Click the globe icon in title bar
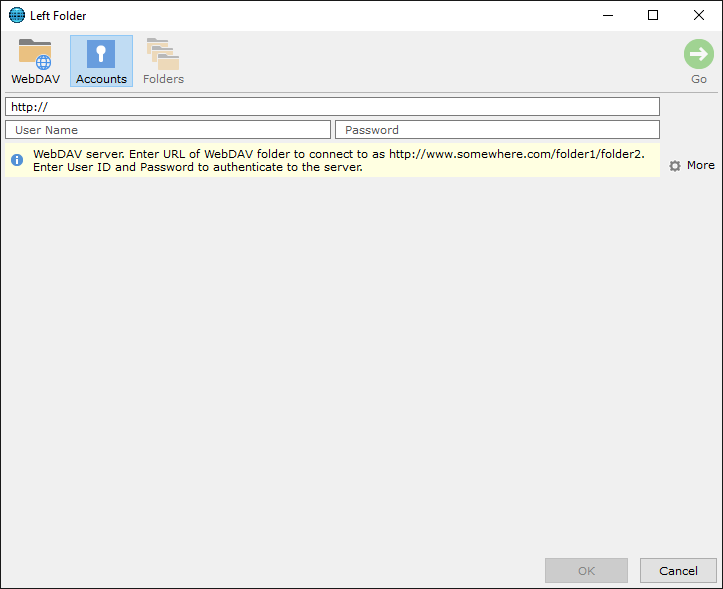 (16, 15)
